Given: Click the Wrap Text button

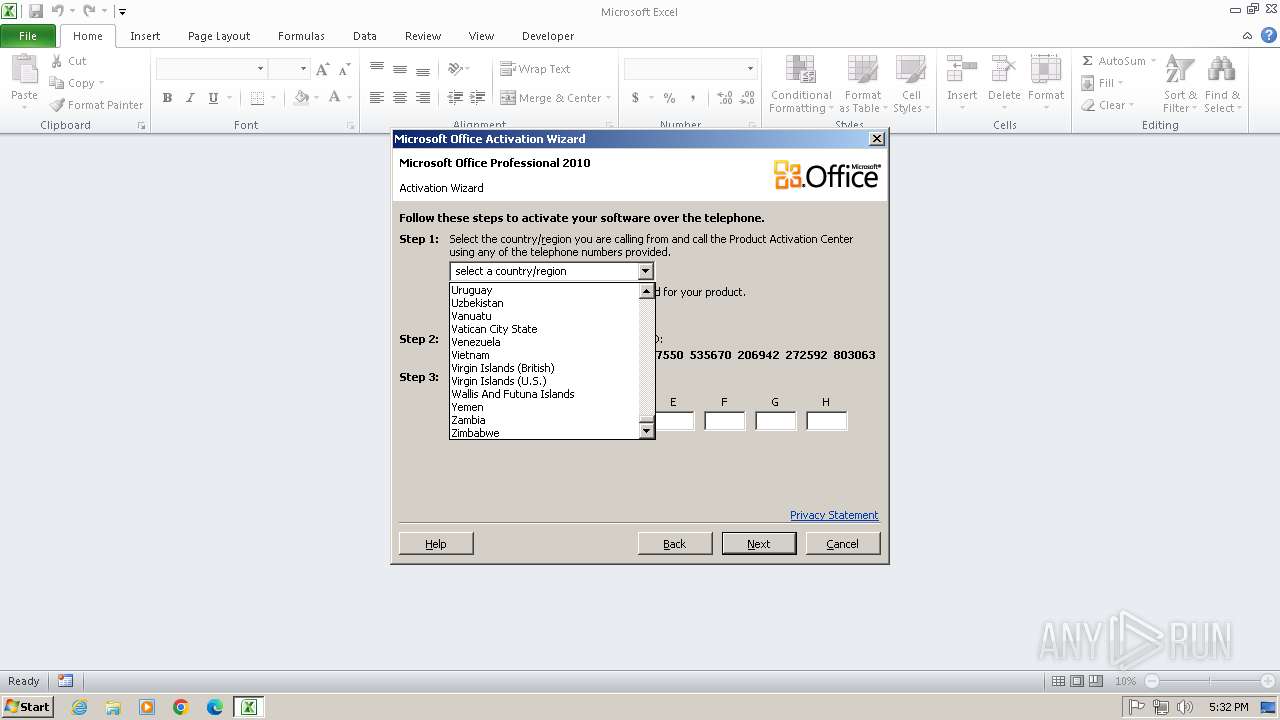Looking at the screenshot, I should (x=536, y=69).
